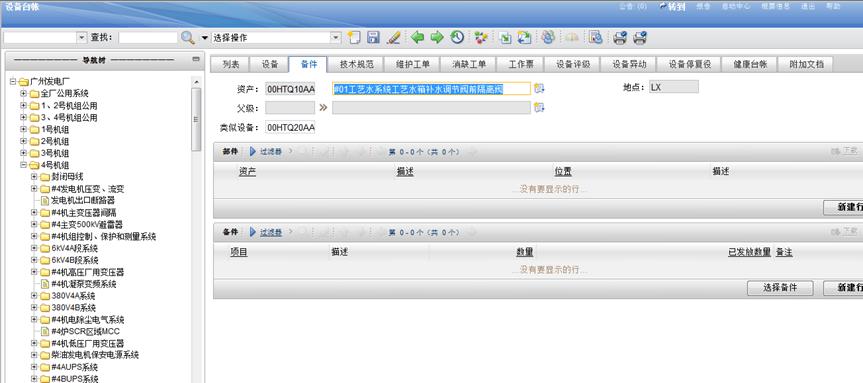Switch to the 列表 tab
Screen dimensions: 863x383
[x=231, y=64]
